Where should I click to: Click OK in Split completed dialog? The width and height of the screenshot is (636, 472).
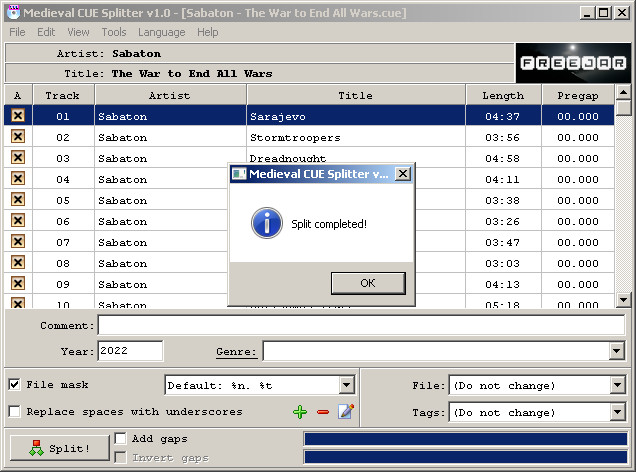(x=368, y=283)
